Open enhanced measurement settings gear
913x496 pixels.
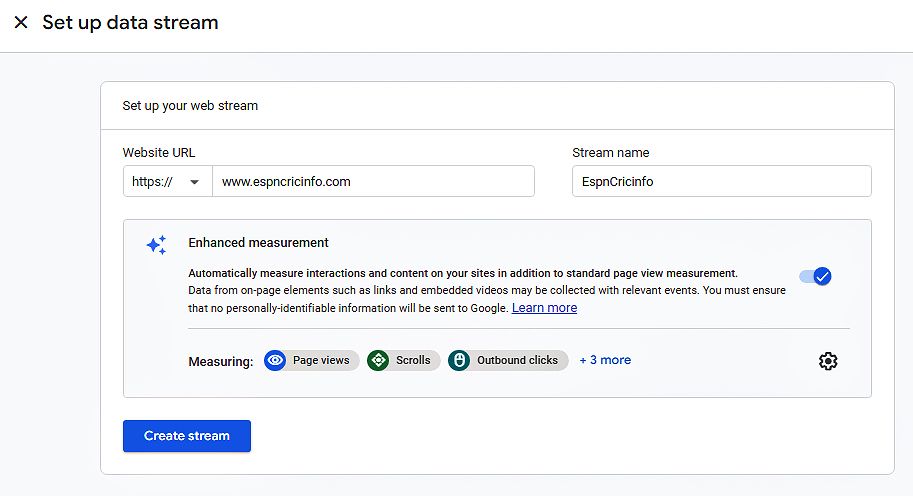pos(827,361)
